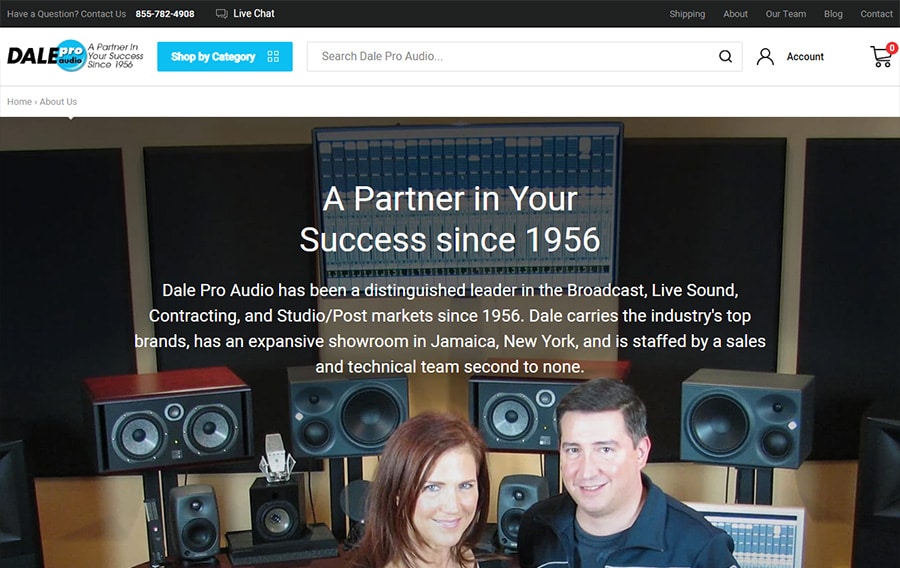Expand the Shop by Category menu
The width and height of the screenshot is (900, 568).
tap(224, 56)
